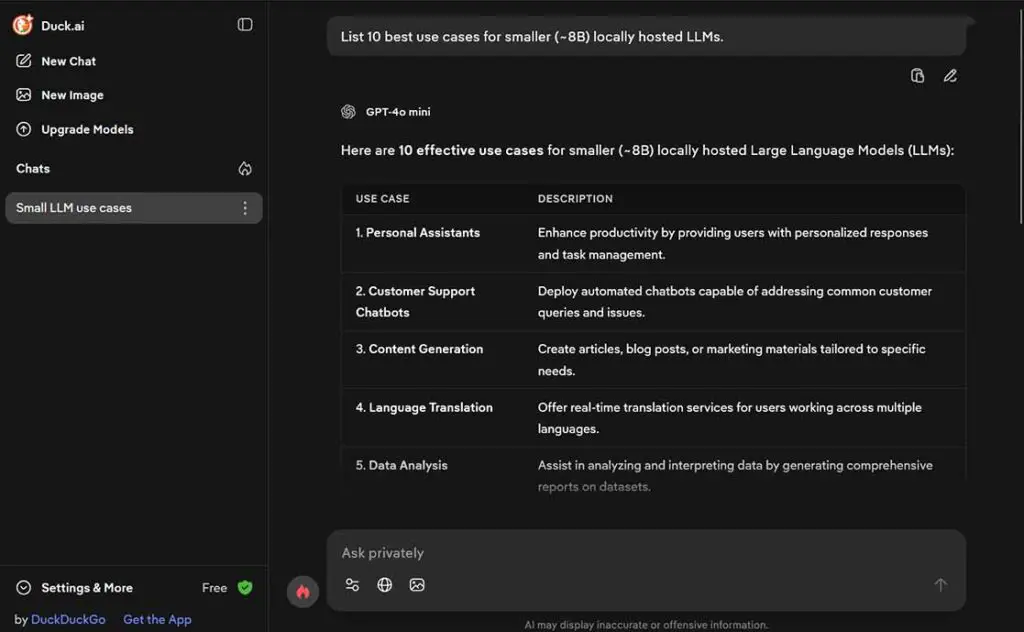The width and height of the screenshot is (1024, 632).
Task: Click Upgrade Models in the sidebar
Action: coord(86,129)
